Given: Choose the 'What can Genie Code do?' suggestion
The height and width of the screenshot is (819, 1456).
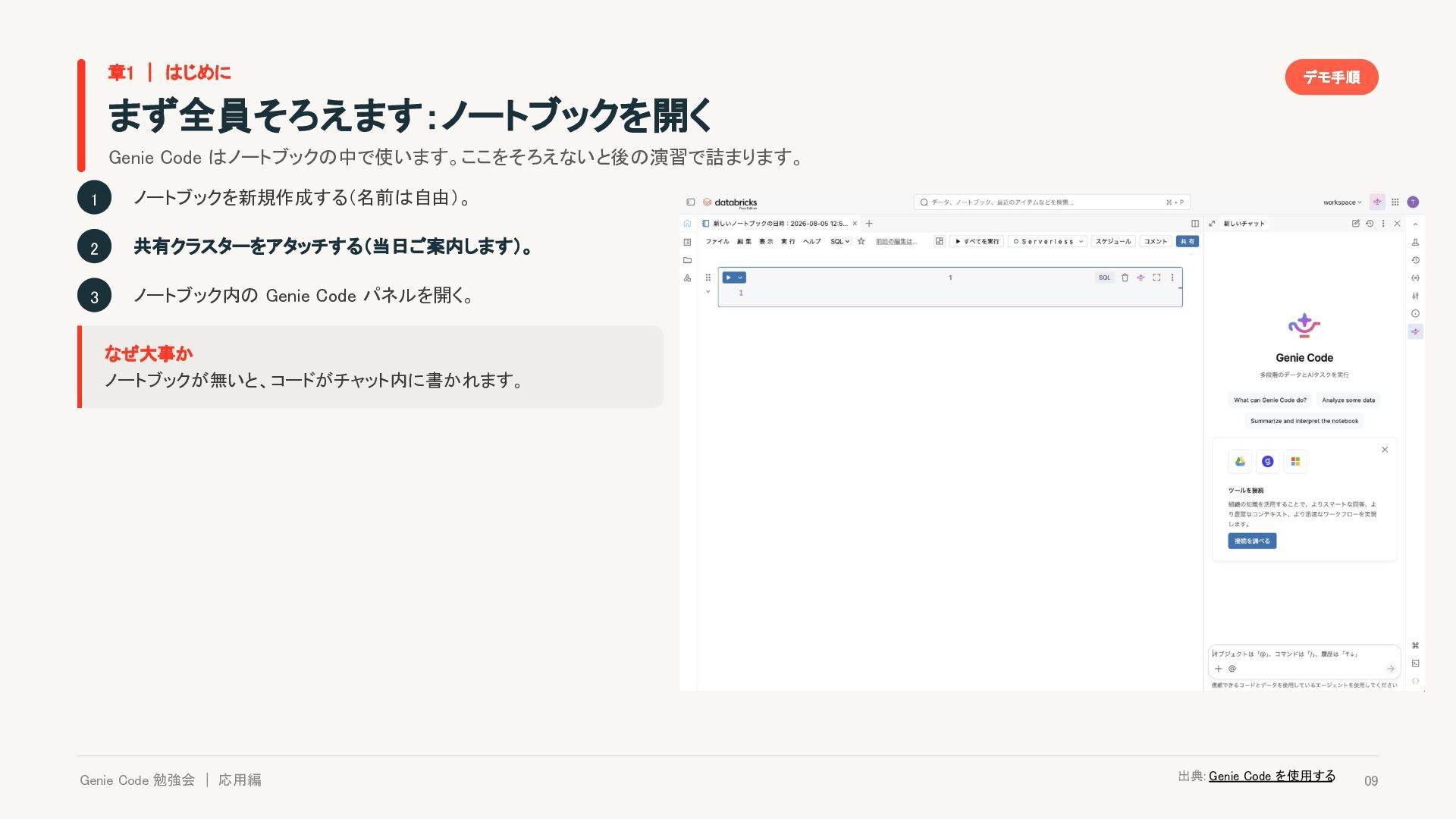Looking at the screenshot, I should [1270, 400].
